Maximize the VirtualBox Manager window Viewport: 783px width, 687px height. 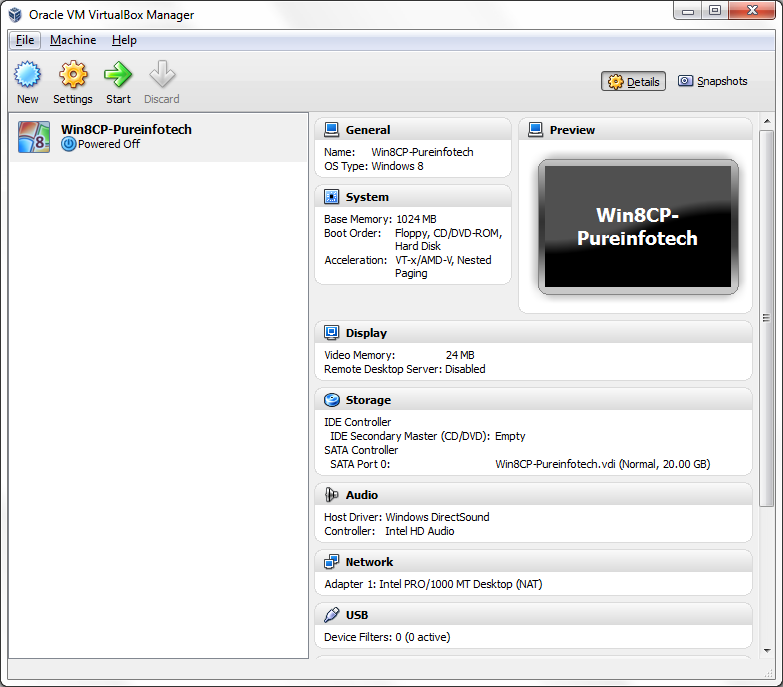[x=715, y=11]
